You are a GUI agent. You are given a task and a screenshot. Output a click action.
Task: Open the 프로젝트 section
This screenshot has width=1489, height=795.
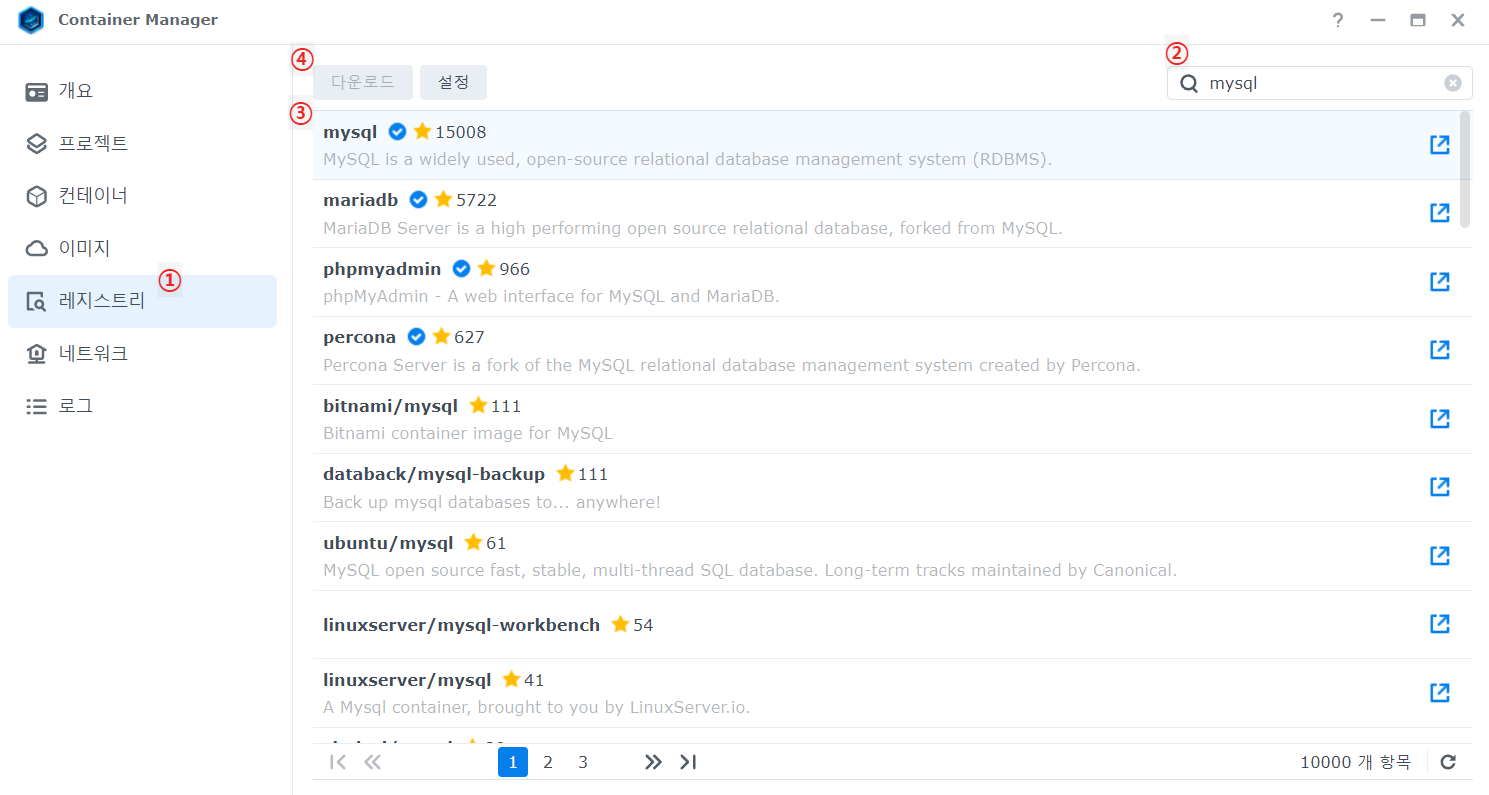coord(142,143)
